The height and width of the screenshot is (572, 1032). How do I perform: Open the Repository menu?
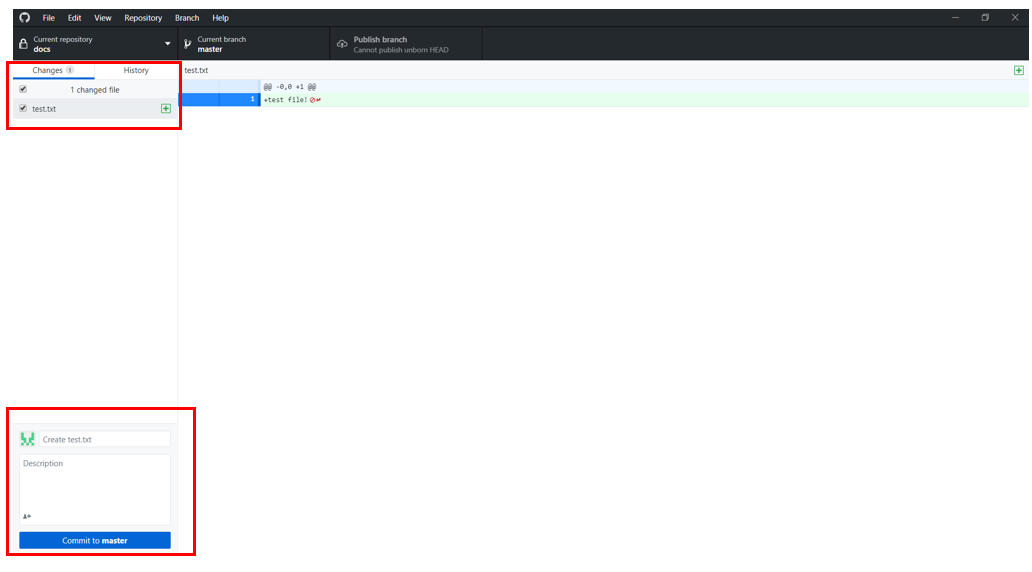[x=143, y=18]
